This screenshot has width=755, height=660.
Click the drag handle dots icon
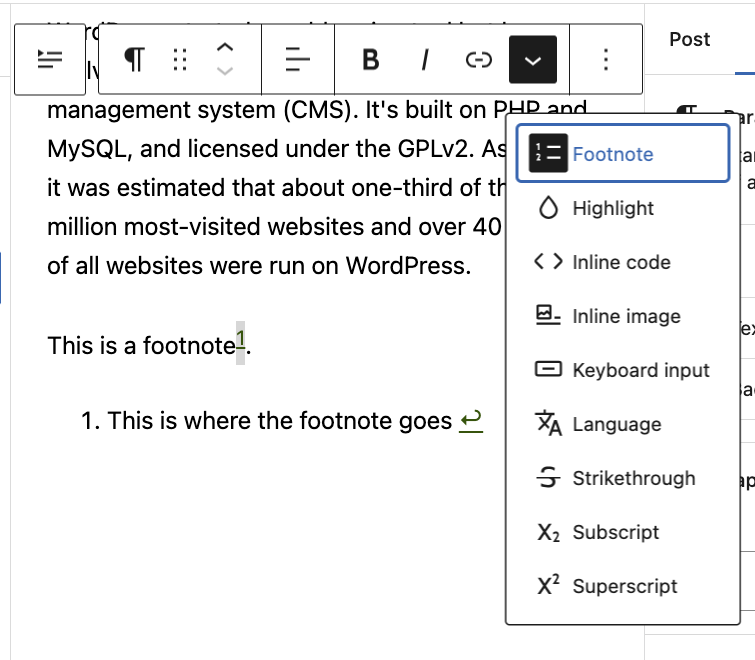(180, 60)
